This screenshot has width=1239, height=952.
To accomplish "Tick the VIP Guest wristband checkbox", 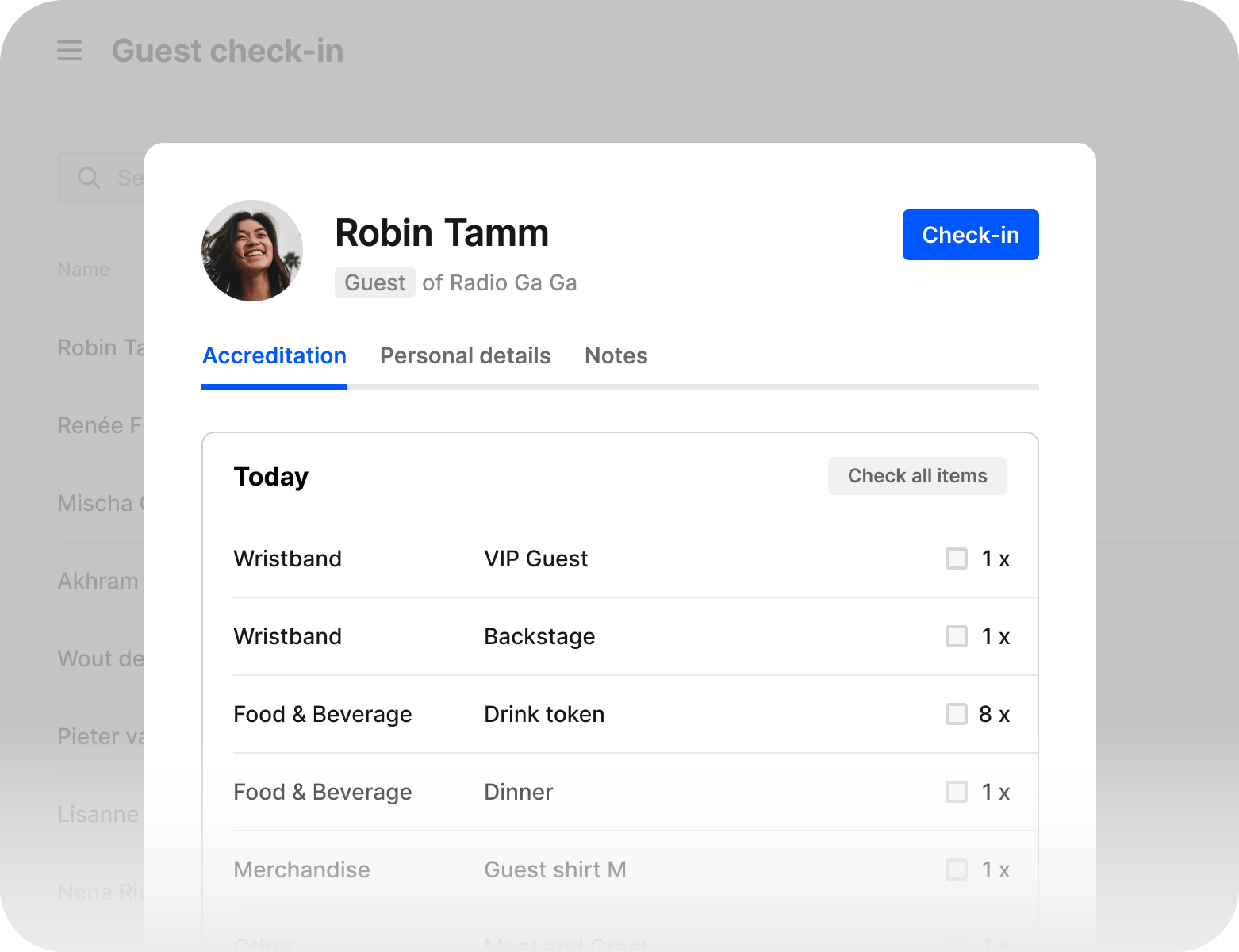I will pos(956,559).
